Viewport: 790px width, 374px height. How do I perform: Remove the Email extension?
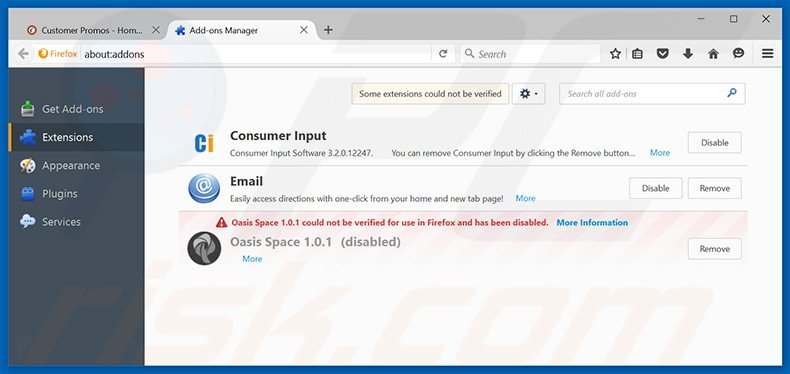pyautogui.click(x=714, y=188)
